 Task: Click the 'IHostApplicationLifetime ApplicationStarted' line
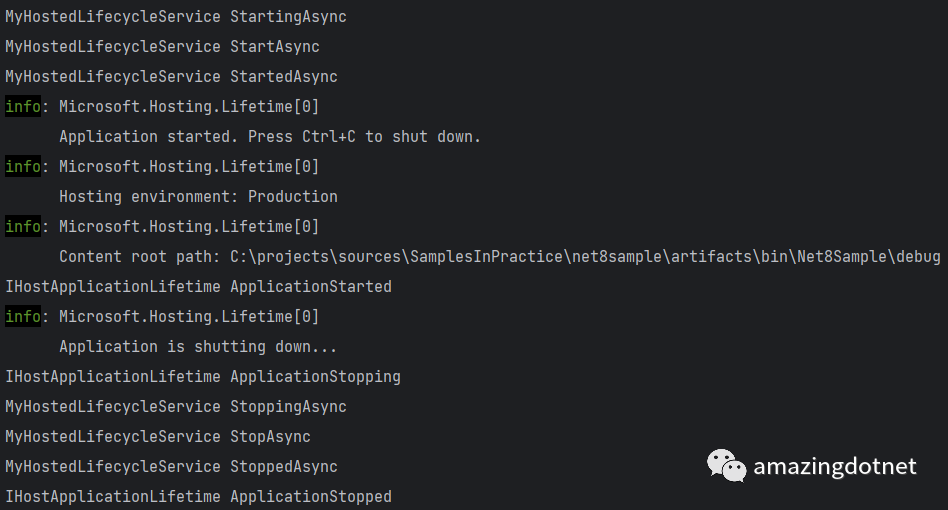198,287
